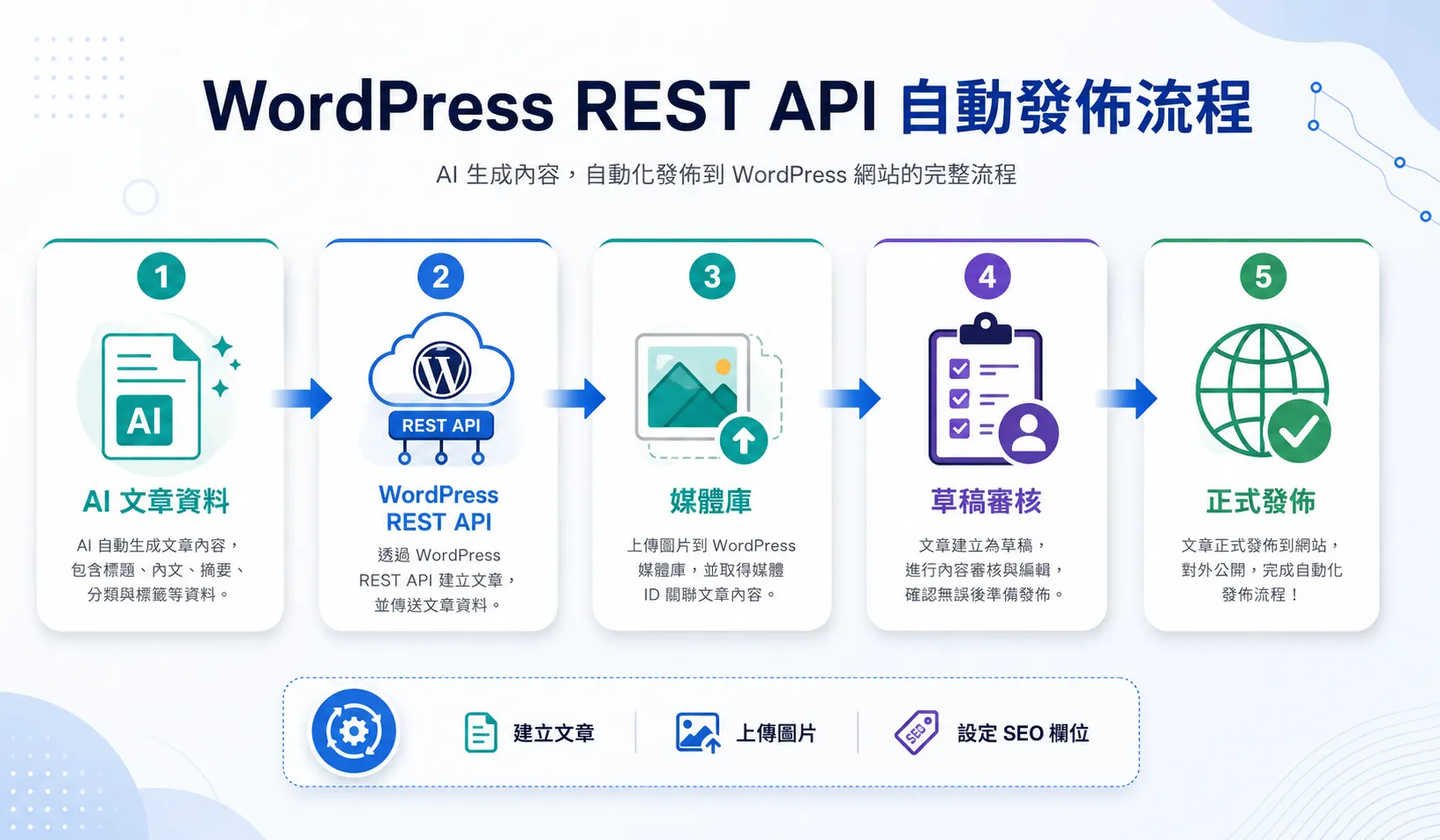The width and height of the screenshot is (1440, 840).
Task: Click the blue gear automation icon
Action: click(x=354, y=731)
